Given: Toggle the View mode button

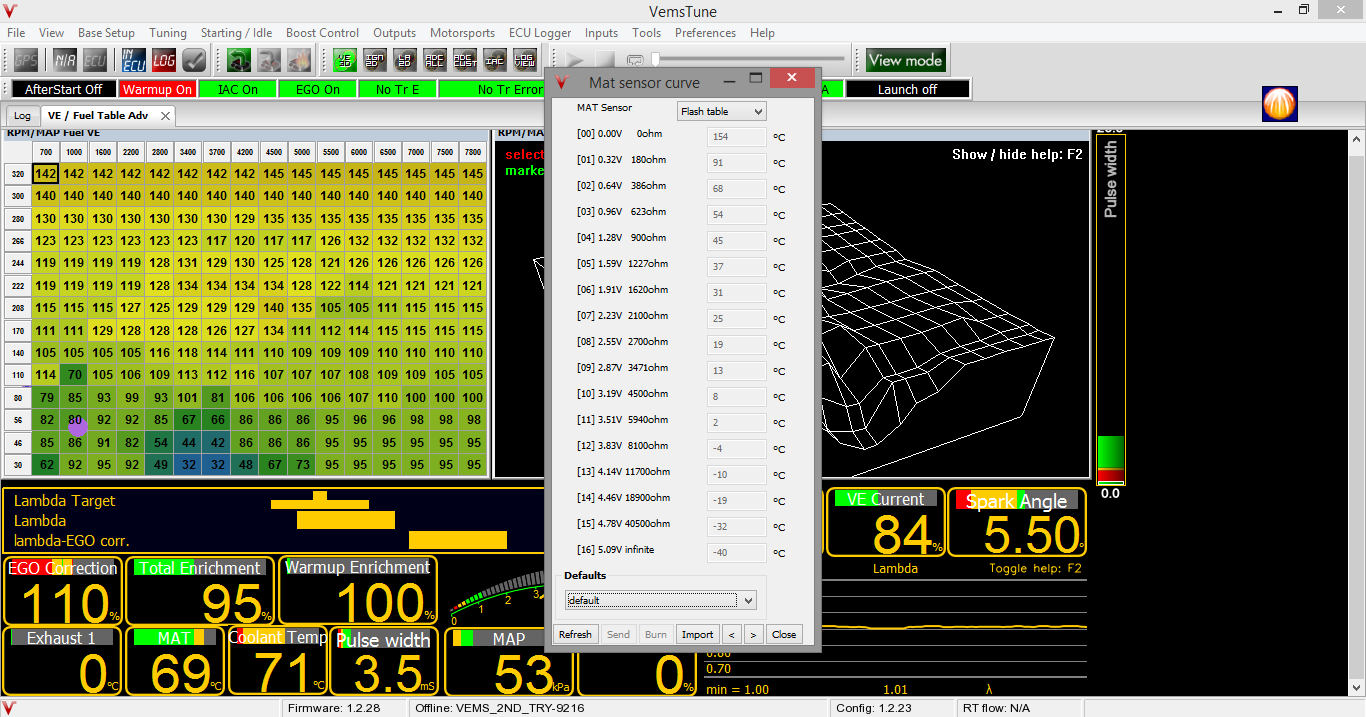Looking at the screenshot, I should pyautogui.click(x=905, y=60).
